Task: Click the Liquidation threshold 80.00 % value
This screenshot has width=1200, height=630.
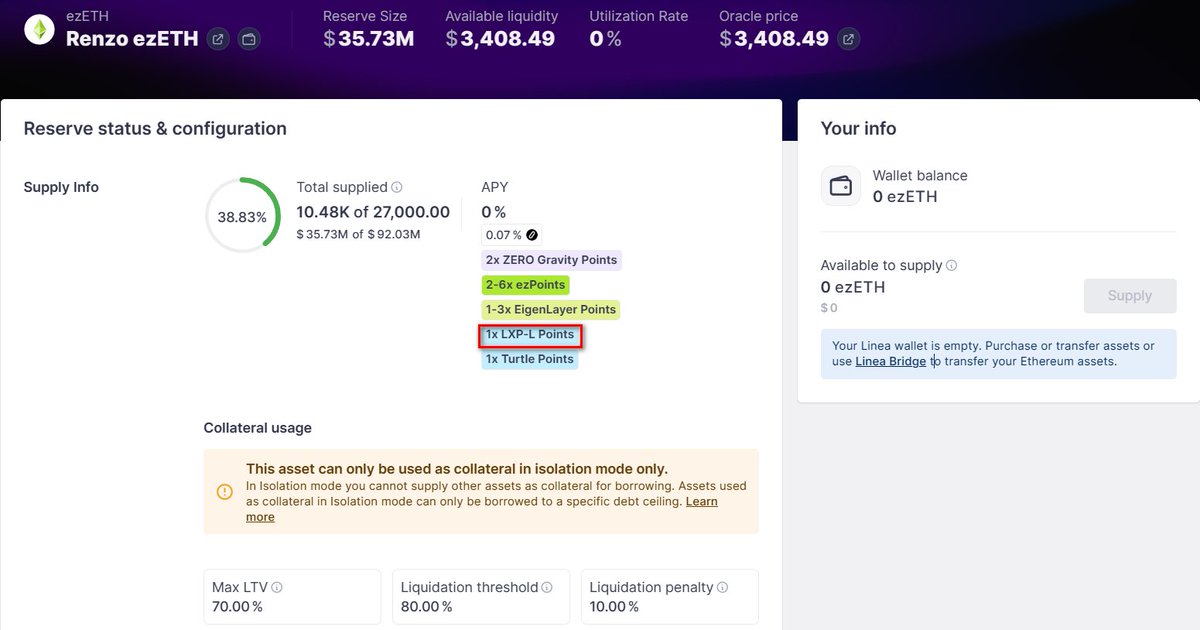Action: [427, 607]
